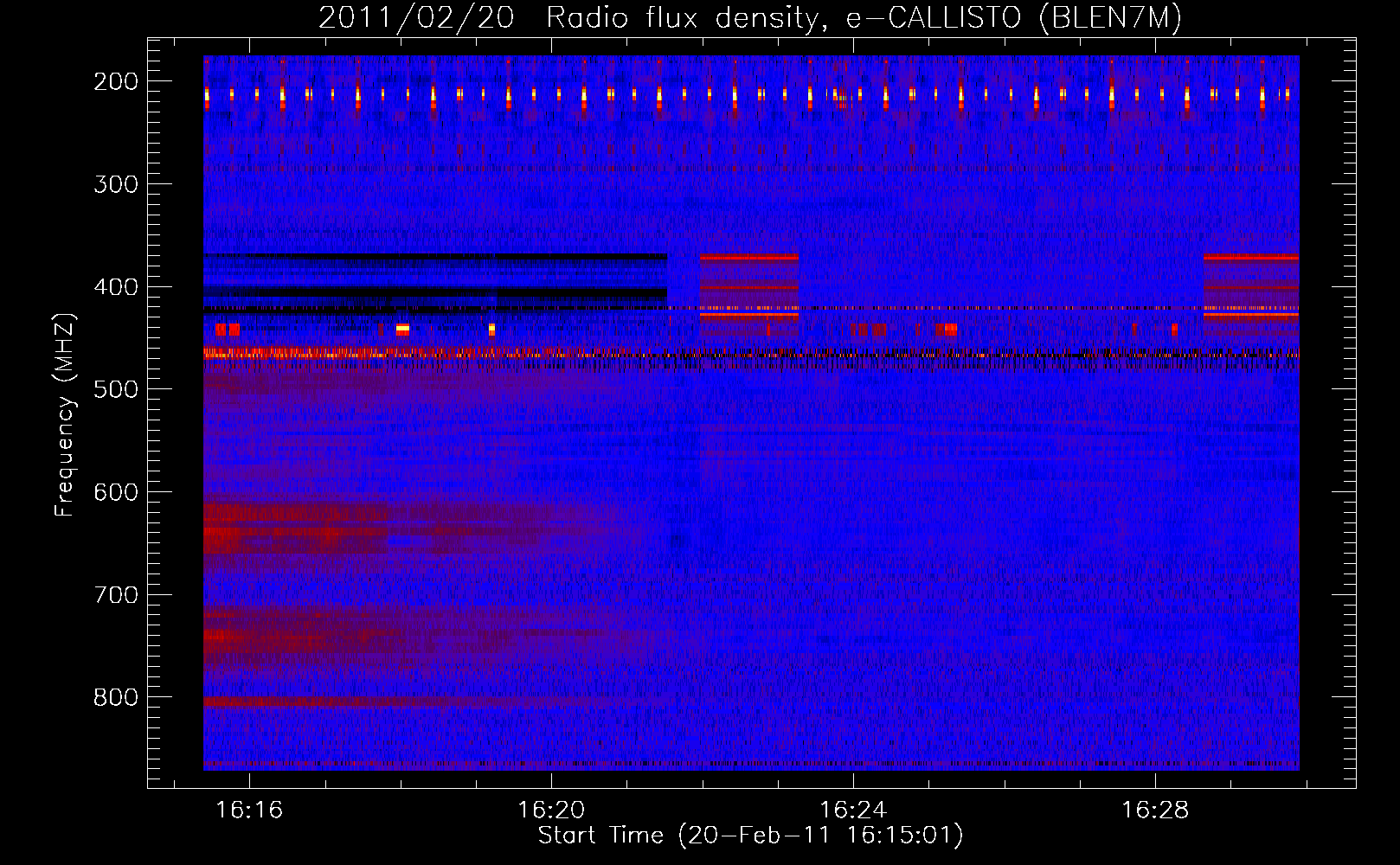Screen dimensions: 1400x865
Task: Click the Start Time axis label
Action: click(750, 836)
